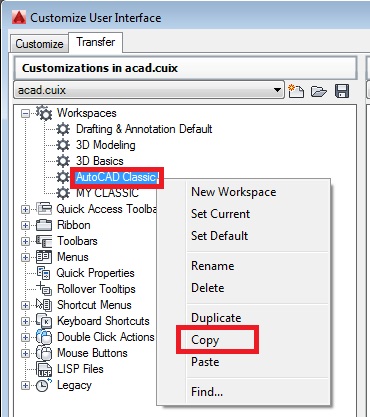Click the Toolbars label in tree
This screenshot has height=417, width=370.
tap(77, 241)
